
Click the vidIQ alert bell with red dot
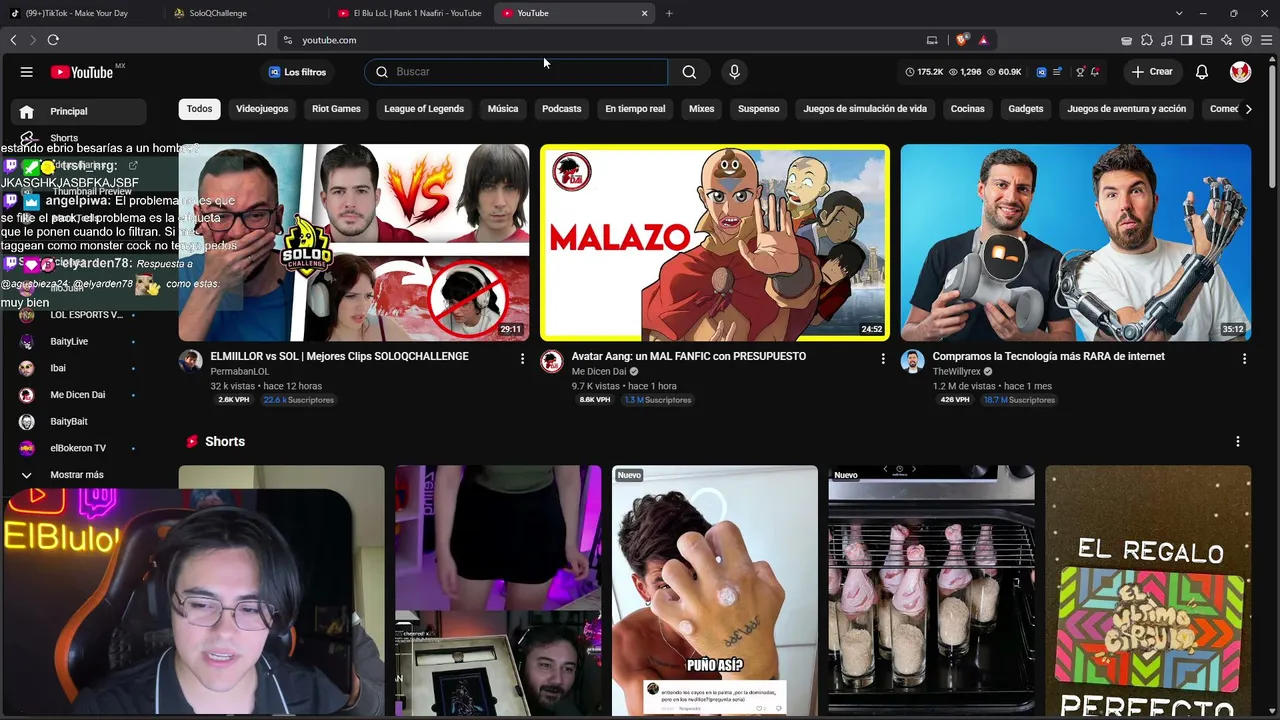point(1095,72)
